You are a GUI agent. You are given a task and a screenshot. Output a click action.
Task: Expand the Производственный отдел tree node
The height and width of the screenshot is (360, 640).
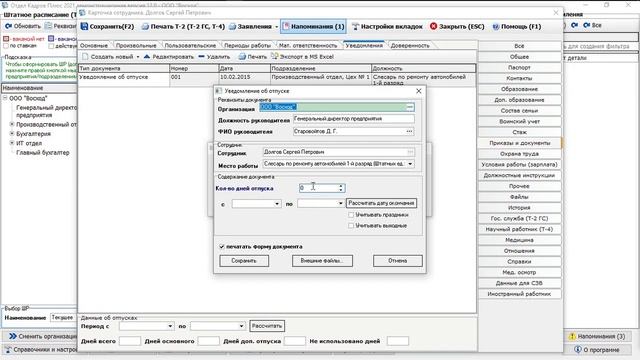(x=12, y=124)
